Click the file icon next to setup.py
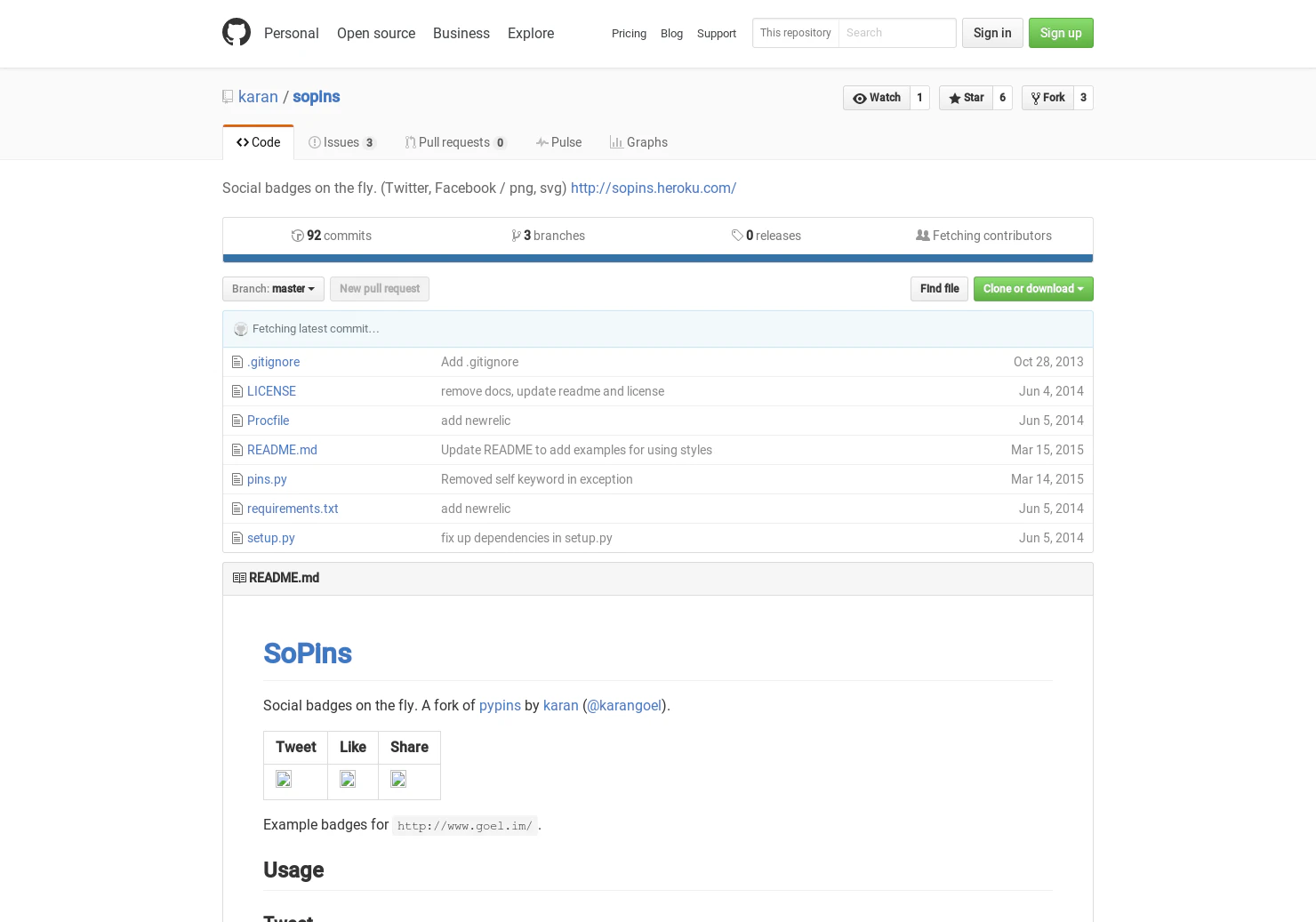Image resolution: width=1316 pixels, height=922 pixels. [237, 538]
